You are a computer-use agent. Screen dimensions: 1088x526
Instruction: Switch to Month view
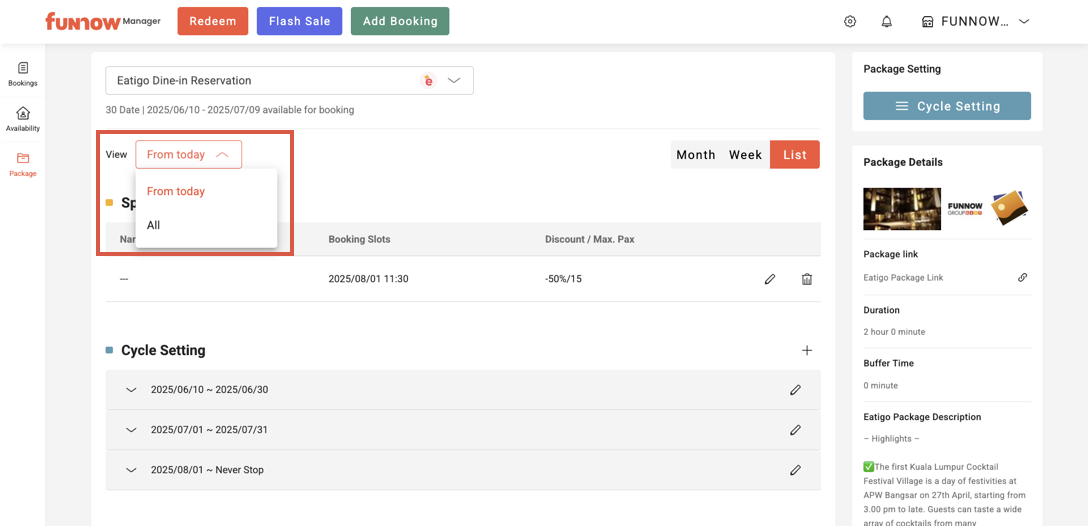(x=695, y=155)
